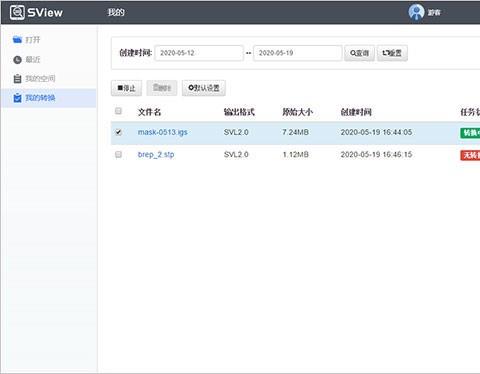The image size is (480, 374).
Task: Open the mask-0513.igs file link
Action: [163, 132]
